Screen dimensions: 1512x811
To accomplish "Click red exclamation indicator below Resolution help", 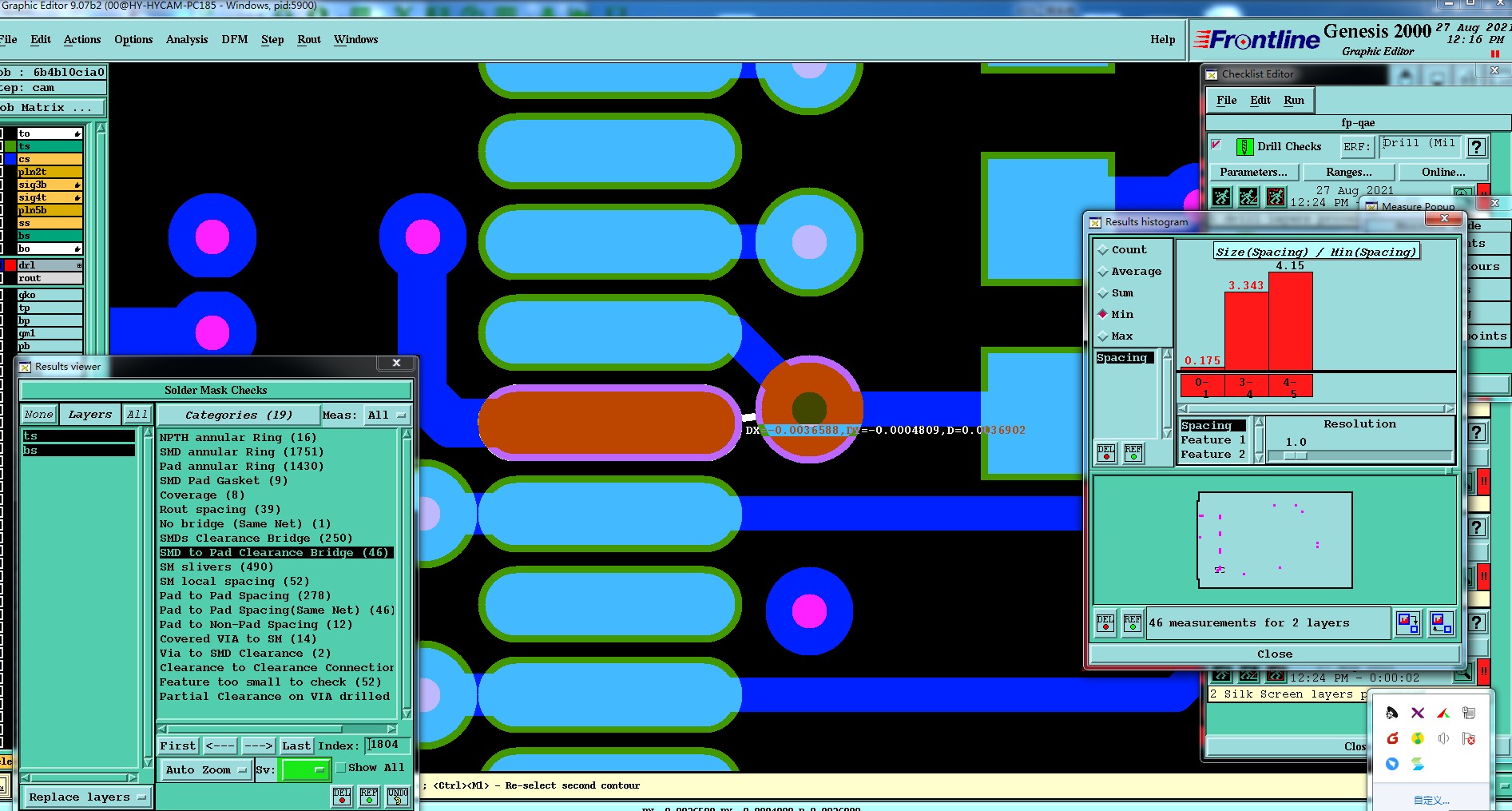I will (1483, 483).
